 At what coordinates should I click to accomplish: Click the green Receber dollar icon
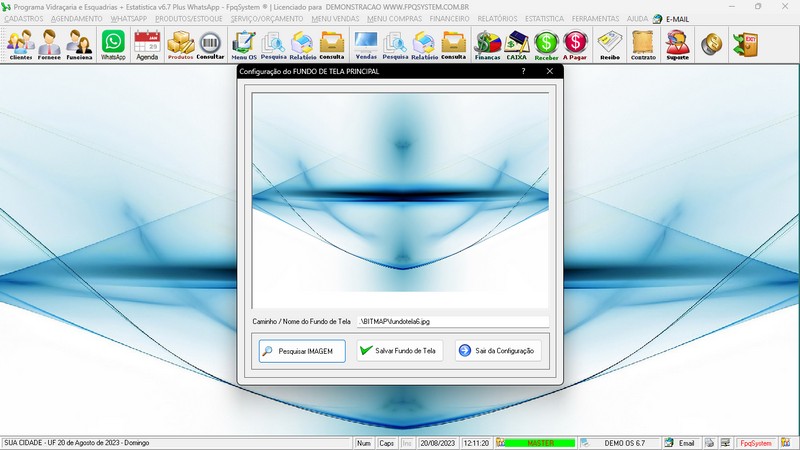[546, 45]
